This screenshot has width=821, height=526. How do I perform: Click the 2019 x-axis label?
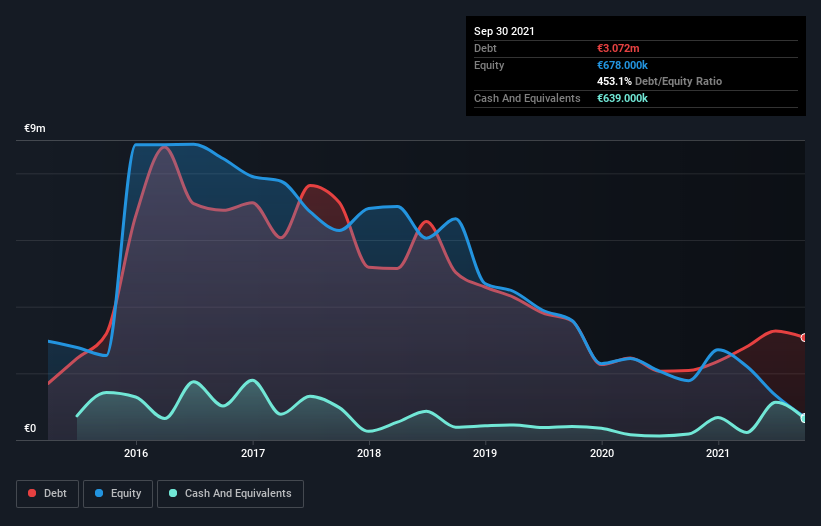(x=485, y=453)
